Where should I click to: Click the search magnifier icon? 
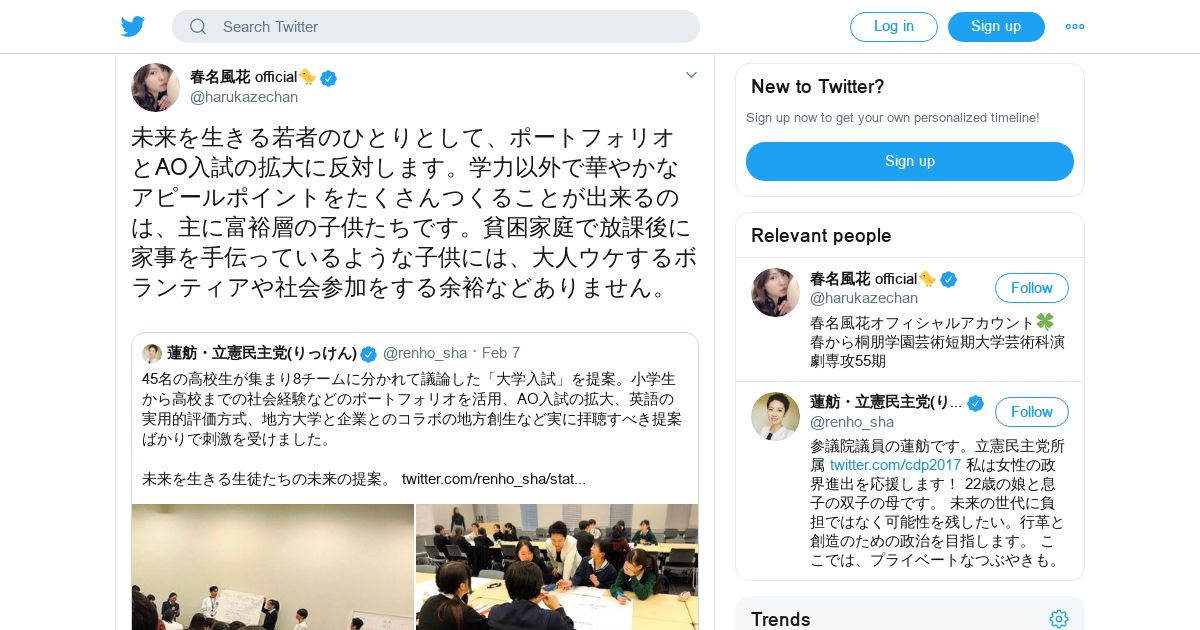point(198,27)
